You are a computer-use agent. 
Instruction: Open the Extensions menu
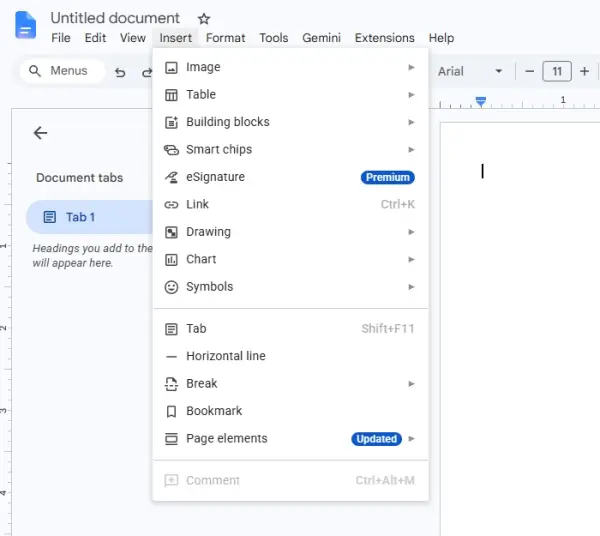pyautogui.click(x=385, y=38)
